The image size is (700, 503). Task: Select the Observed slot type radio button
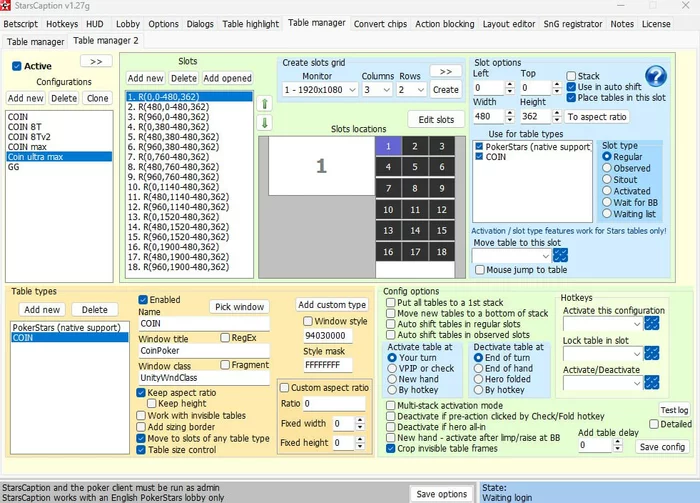(606, 169)
